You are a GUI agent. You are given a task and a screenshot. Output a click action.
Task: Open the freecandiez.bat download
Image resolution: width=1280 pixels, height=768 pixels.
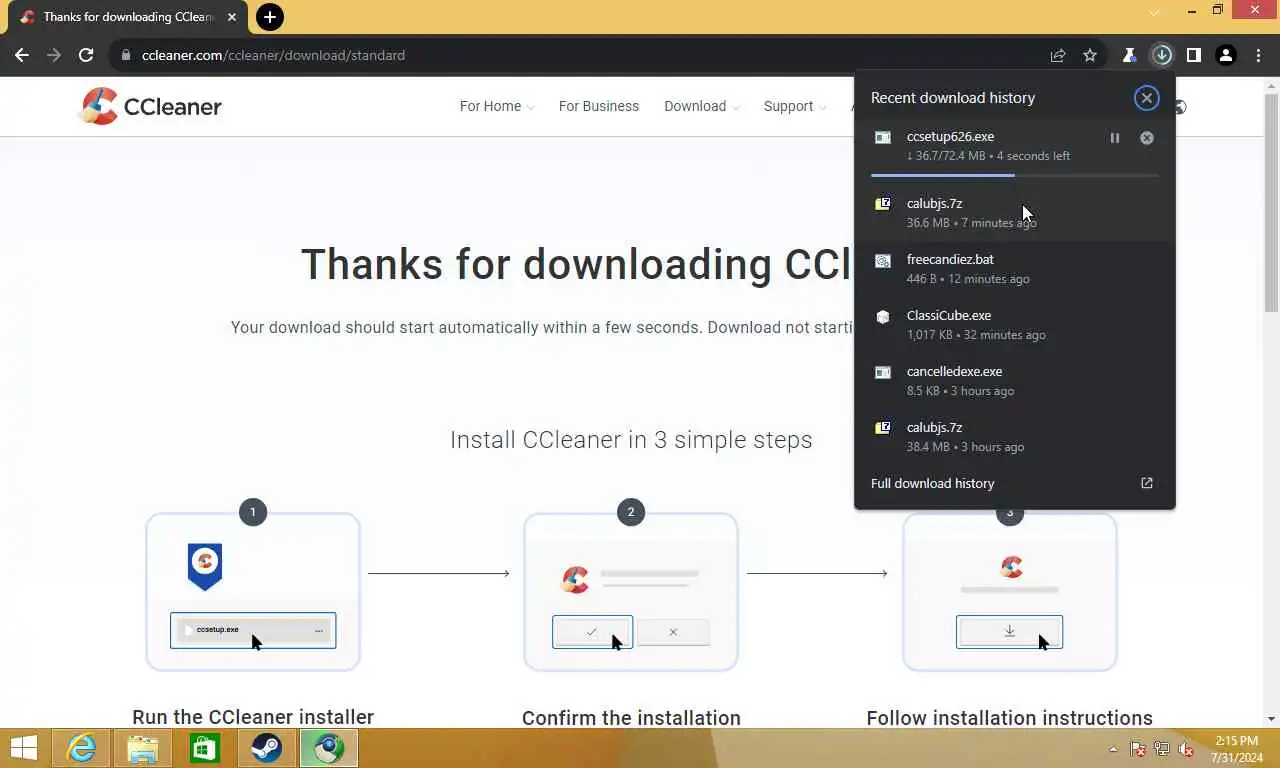tap(1015, 268)
